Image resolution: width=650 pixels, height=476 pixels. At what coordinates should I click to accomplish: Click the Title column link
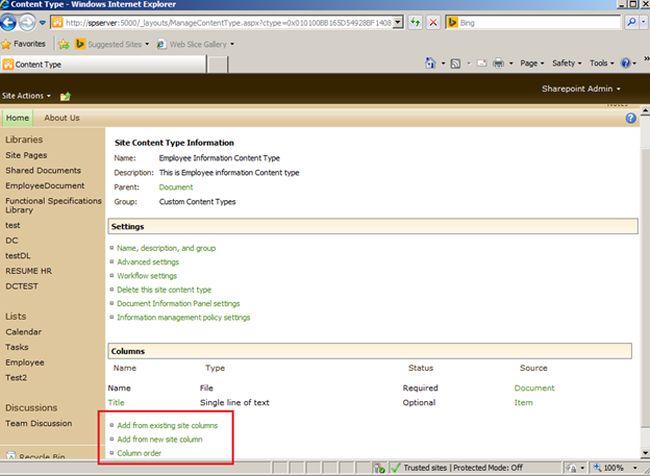tap(116, 403)
